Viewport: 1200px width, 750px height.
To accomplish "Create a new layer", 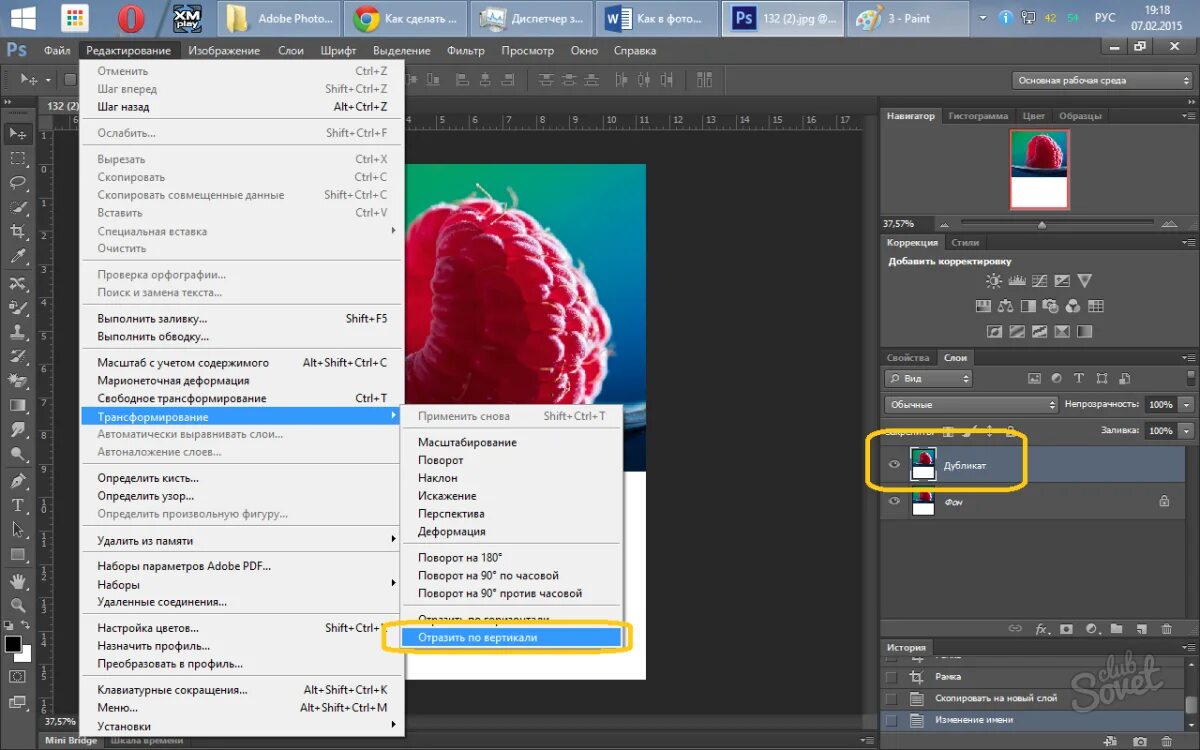I will 1141,629.
